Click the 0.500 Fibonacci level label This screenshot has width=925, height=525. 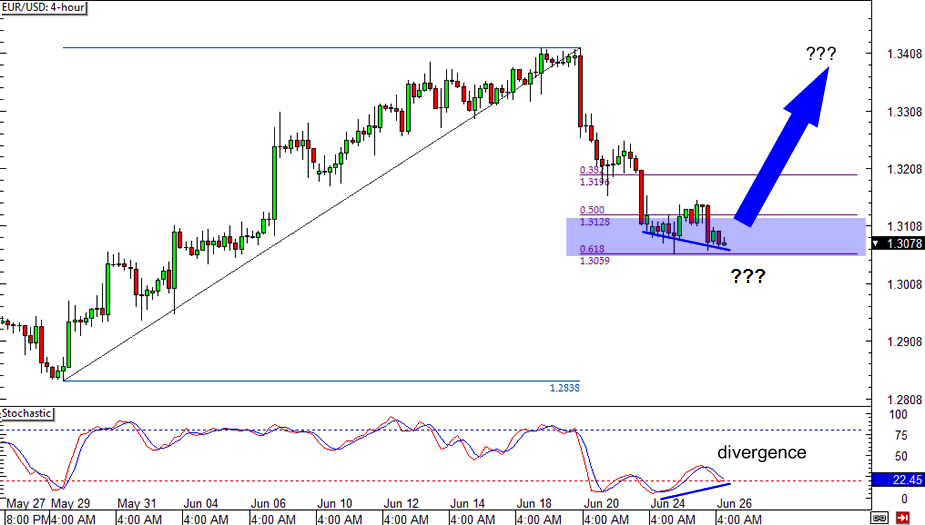592,210
